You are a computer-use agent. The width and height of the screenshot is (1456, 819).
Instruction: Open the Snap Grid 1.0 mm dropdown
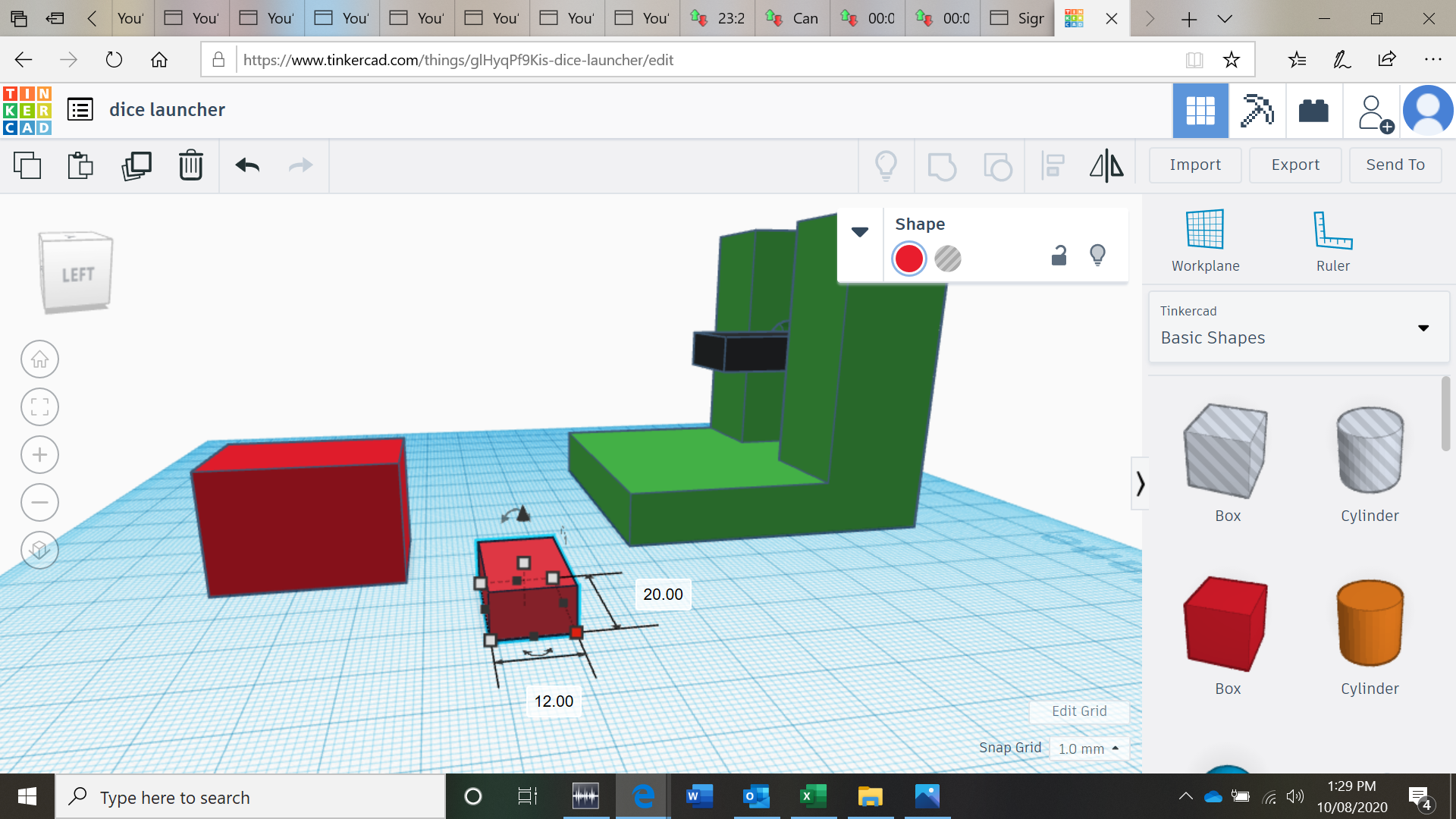(x=1089, y=748)
